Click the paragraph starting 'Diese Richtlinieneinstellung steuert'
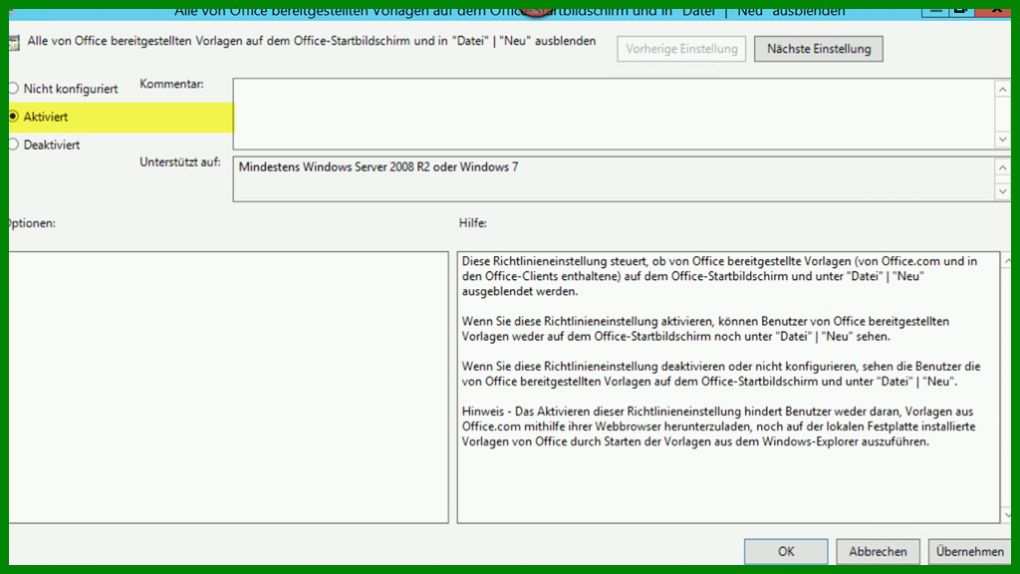This screenshot has height=574, width=1020. (x=719, y=276)
